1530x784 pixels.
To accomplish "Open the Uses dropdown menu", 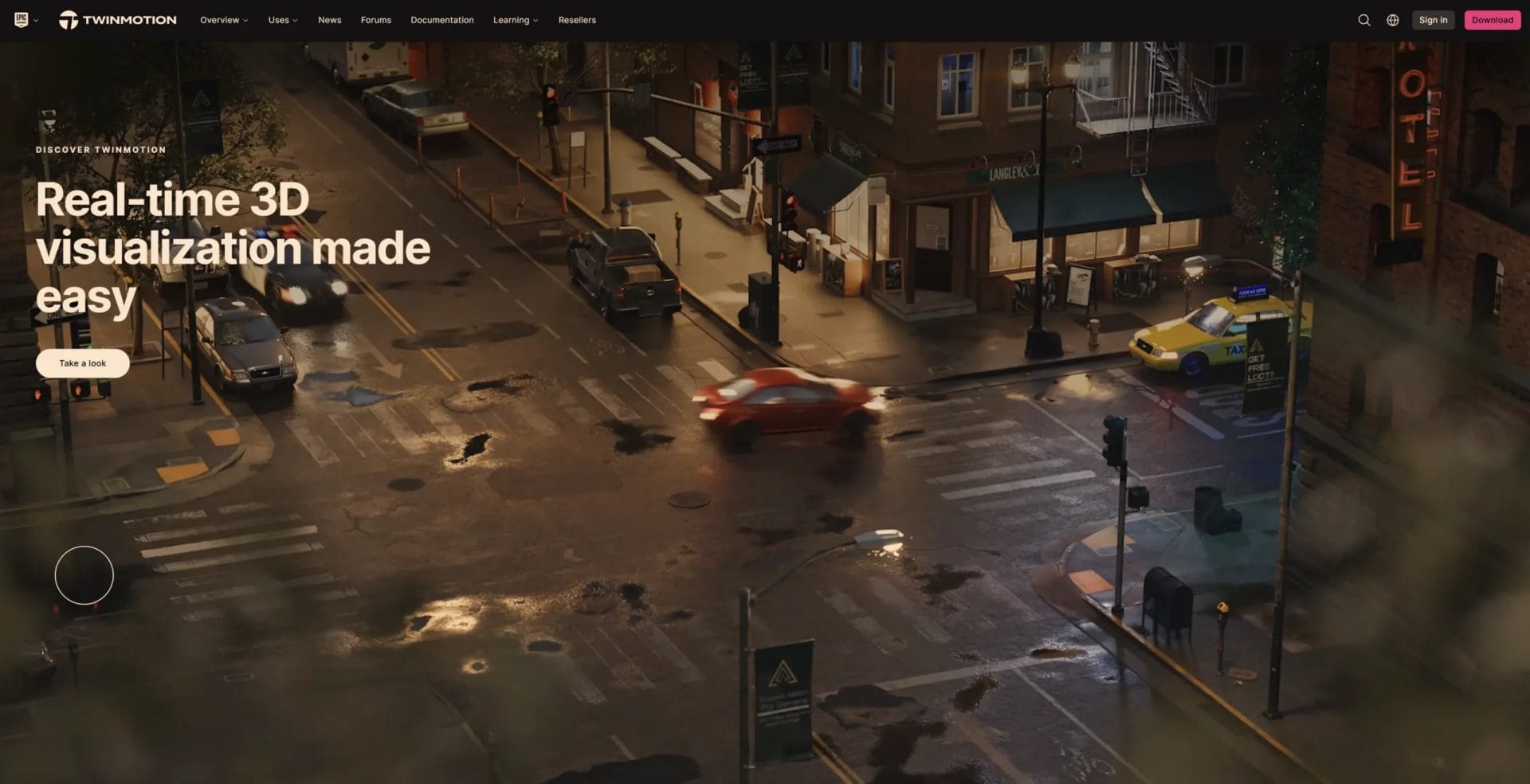I will click(x=283, y=20).
